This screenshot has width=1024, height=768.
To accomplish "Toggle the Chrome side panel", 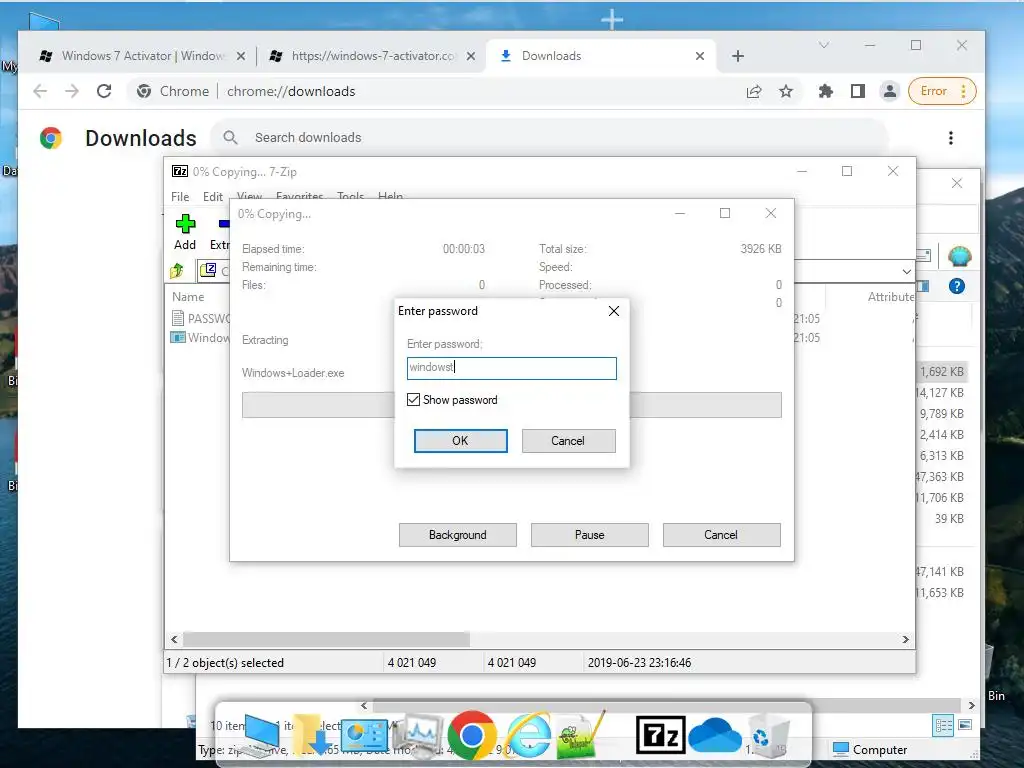I will pyautogui.click(x=858, y=91).
